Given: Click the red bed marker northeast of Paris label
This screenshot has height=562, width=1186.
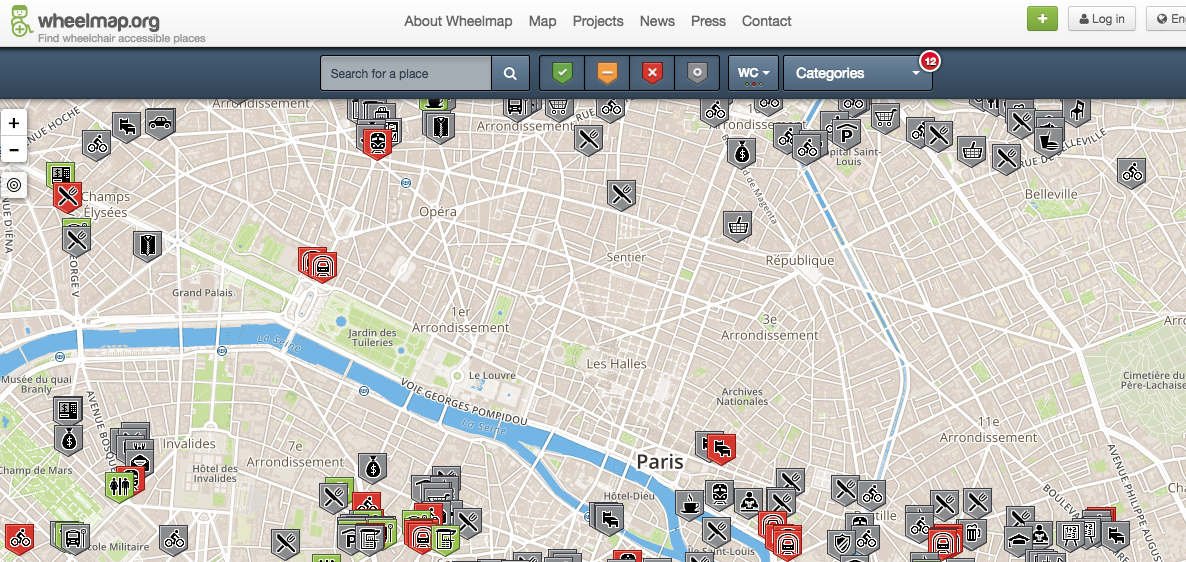Looking at the screenshot, I should [722, 449].
